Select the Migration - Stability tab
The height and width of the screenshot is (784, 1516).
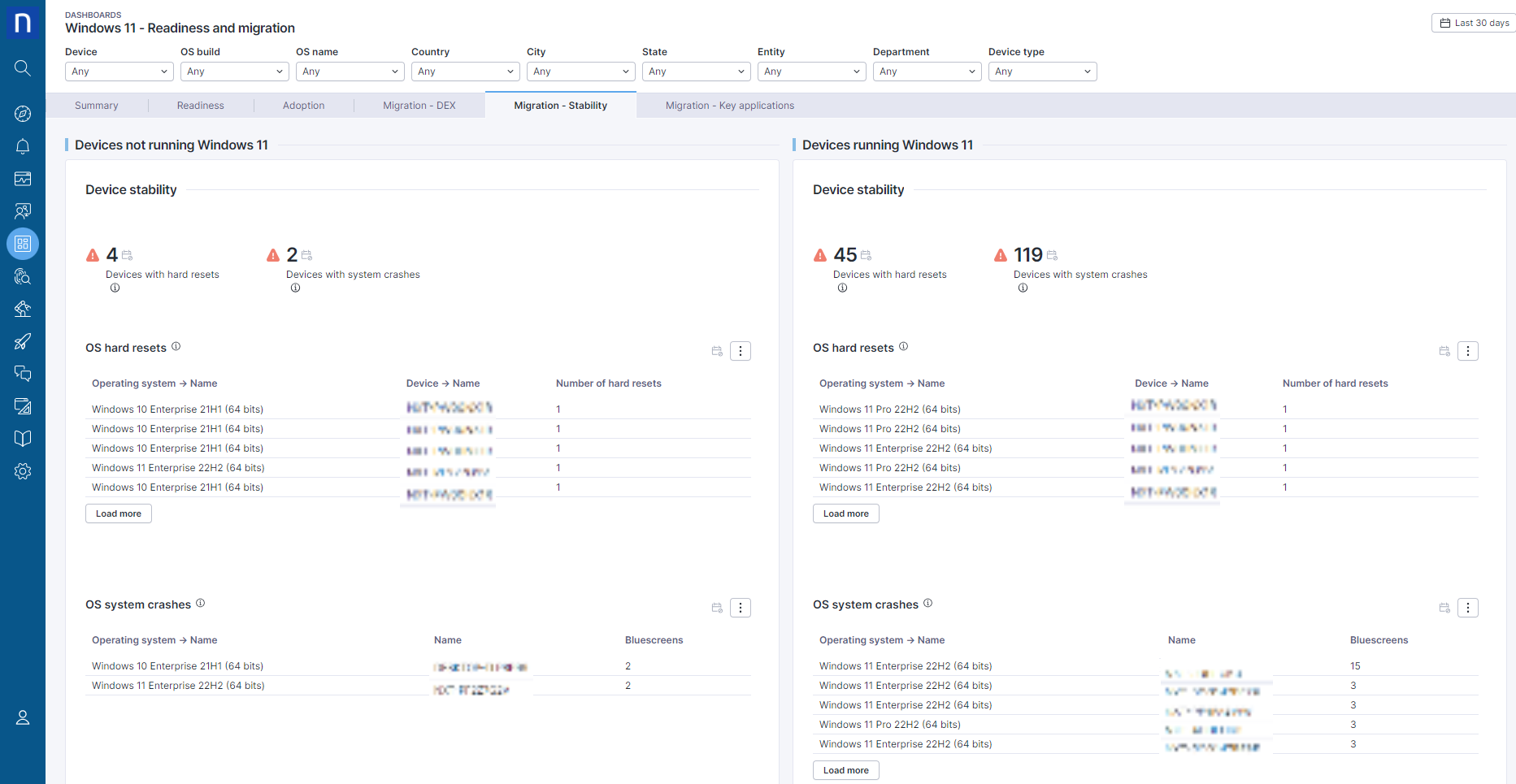(x=561, y=106)
